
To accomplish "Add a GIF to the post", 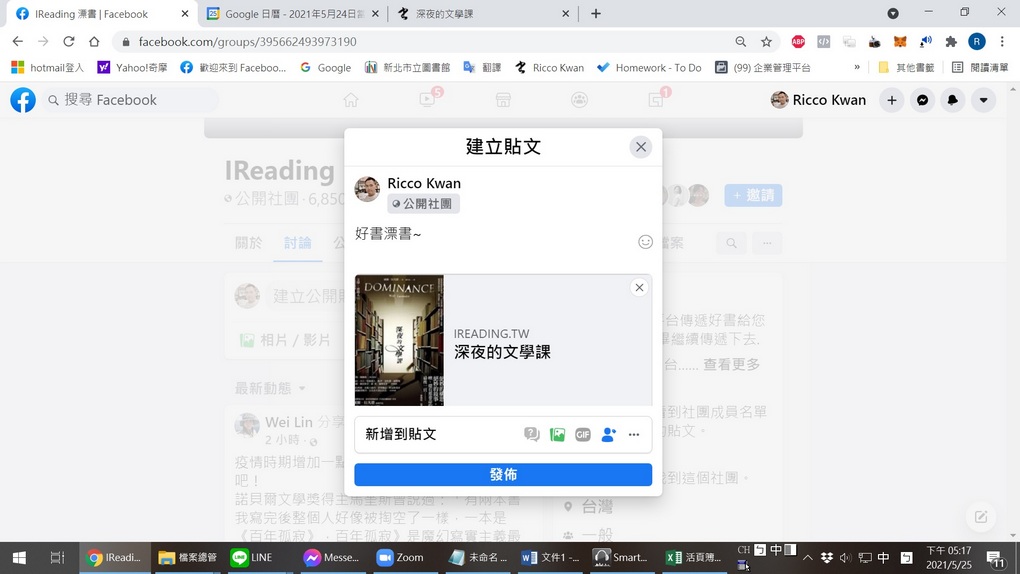I will 583,435.
